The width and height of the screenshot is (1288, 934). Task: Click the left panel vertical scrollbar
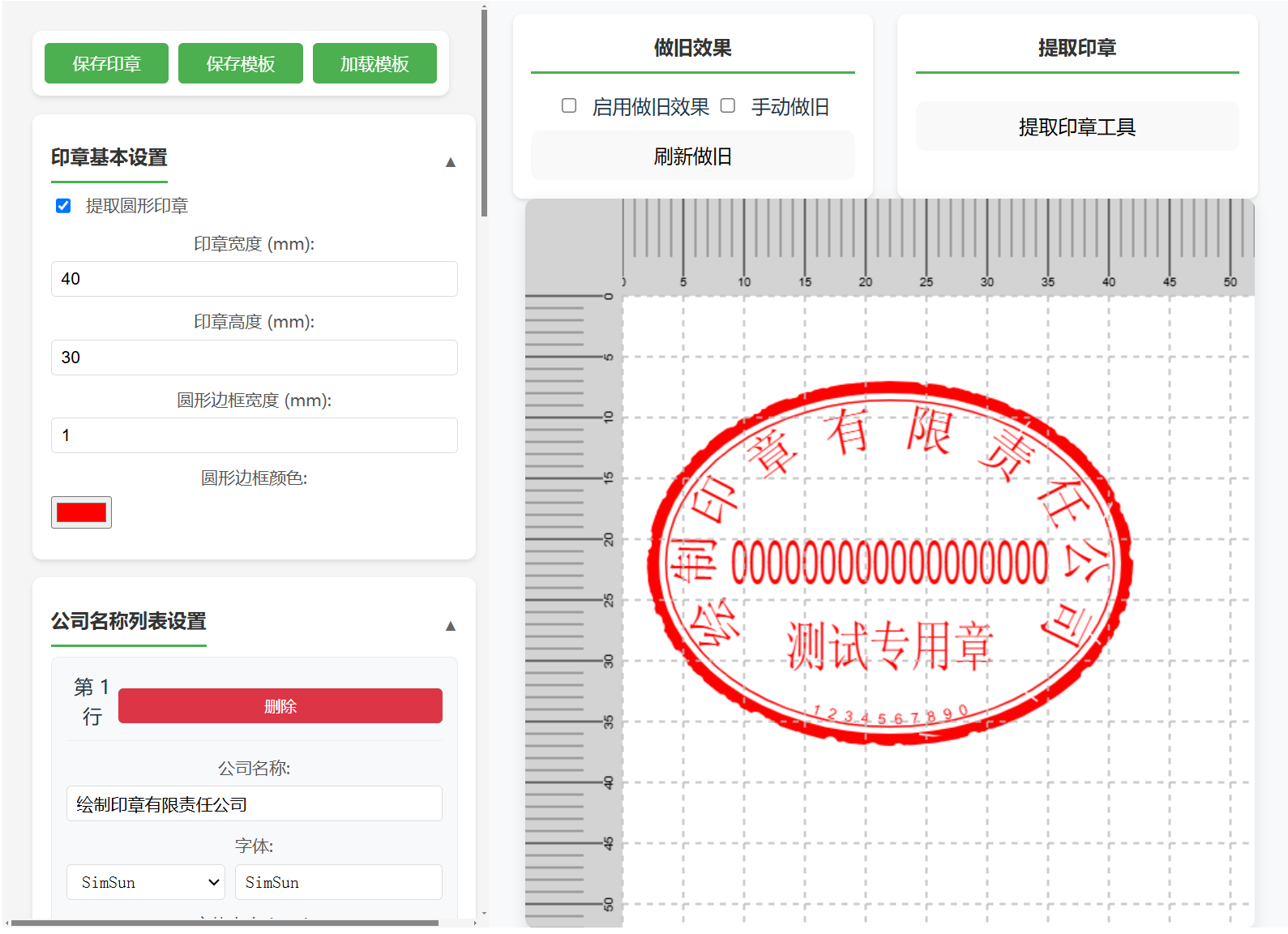(484, 114)
